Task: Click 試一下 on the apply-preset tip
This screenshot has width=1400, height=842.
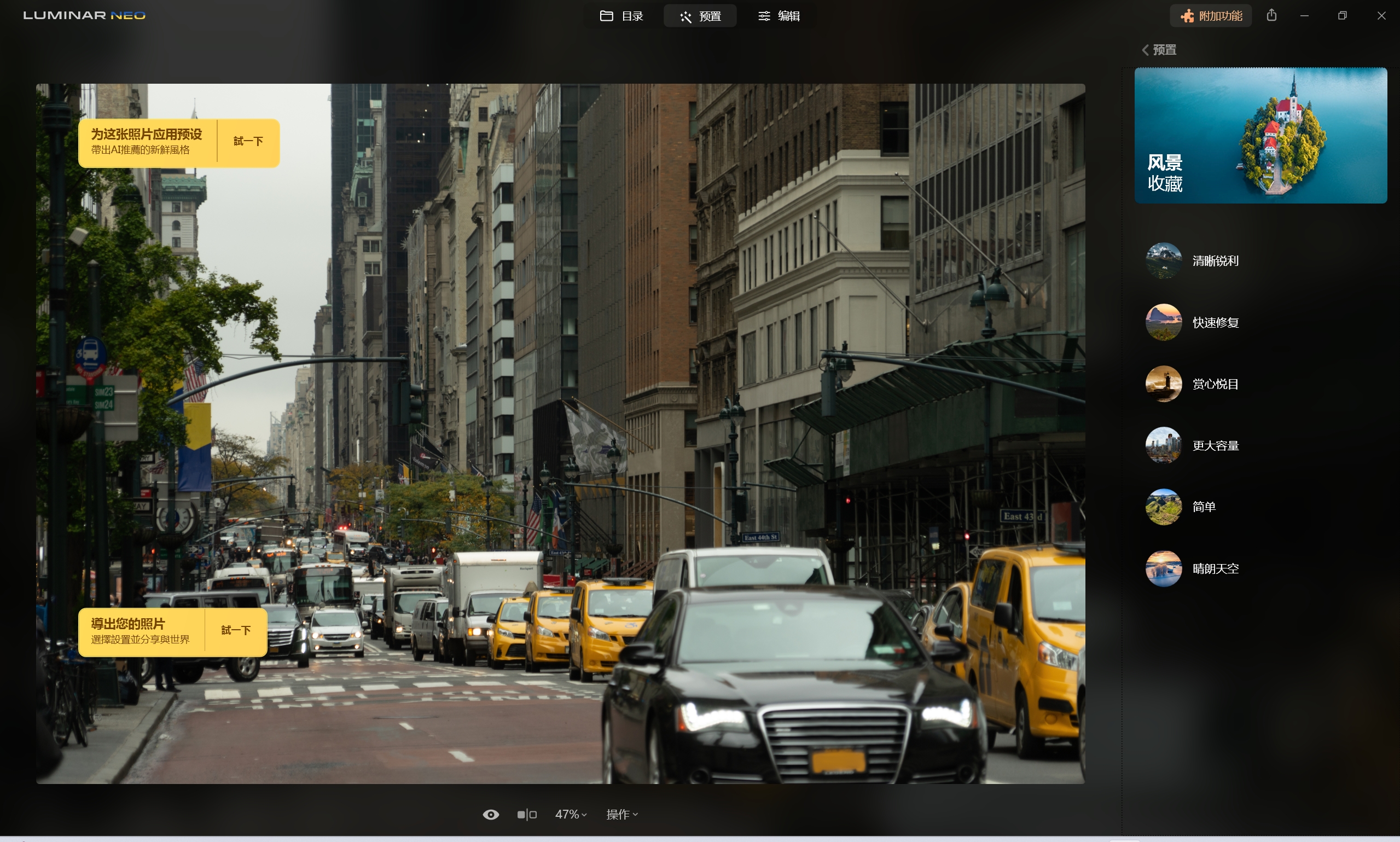Action: pos(248,141)
